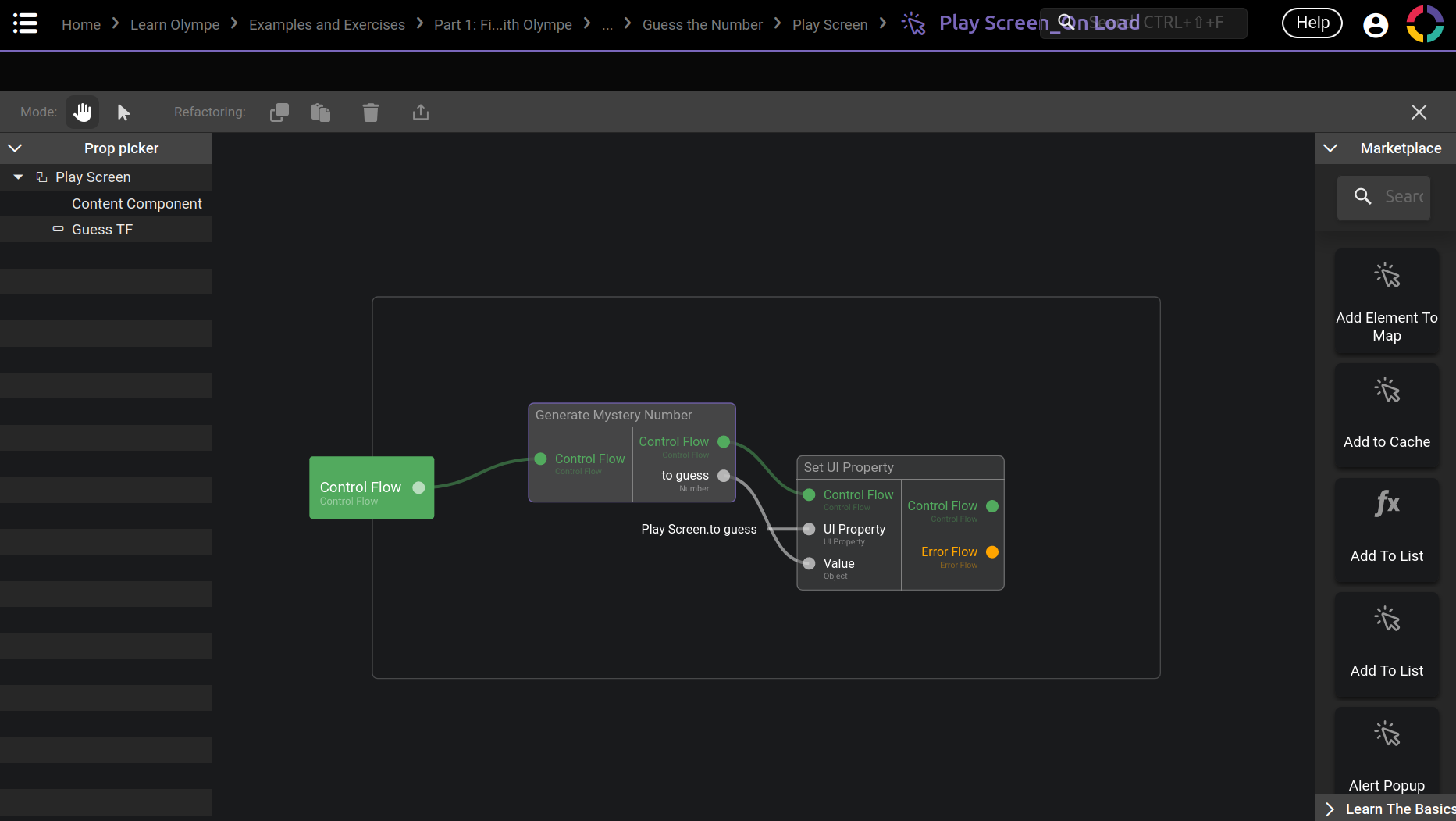Go to Guess the Number breadcrumb

702,25
